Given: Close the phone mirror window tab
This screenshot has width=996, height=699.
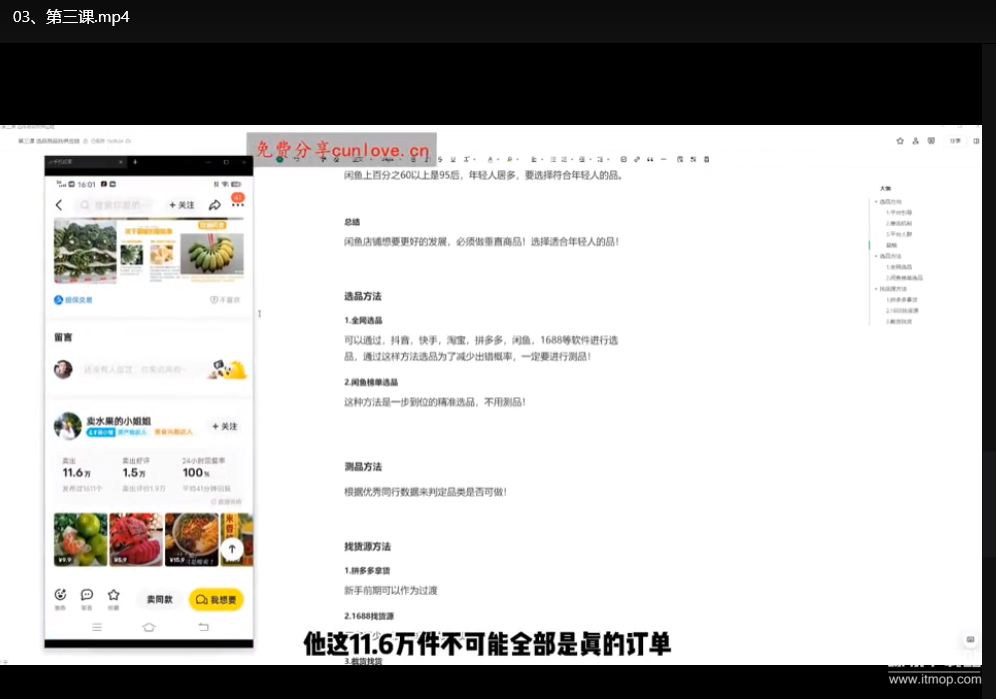Looking at the screenshot, I should pos(121,162).
